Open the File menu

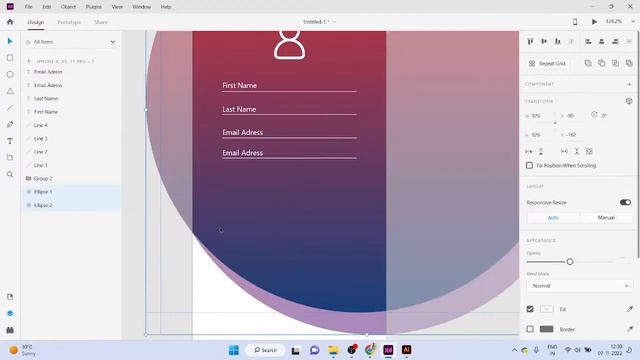coord(28,7)
